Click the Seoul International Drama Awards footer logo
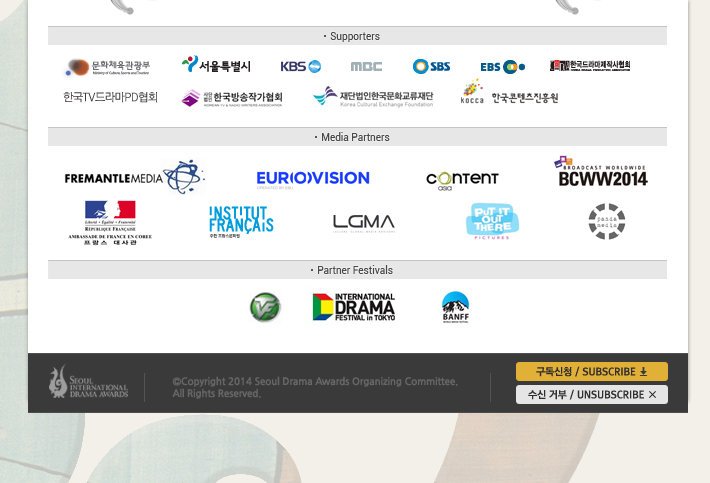The height and width of the screenshot is (483, 710). pos(89,383)
